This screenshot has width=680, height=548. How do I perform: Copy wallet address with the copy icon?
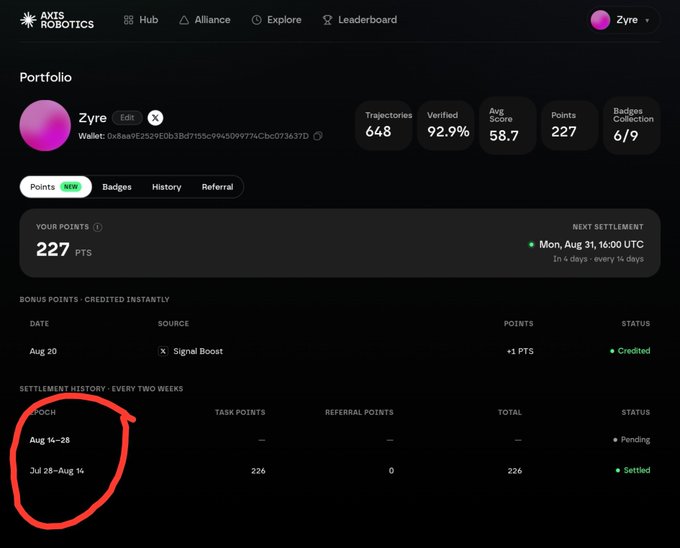tap(318, 136)
